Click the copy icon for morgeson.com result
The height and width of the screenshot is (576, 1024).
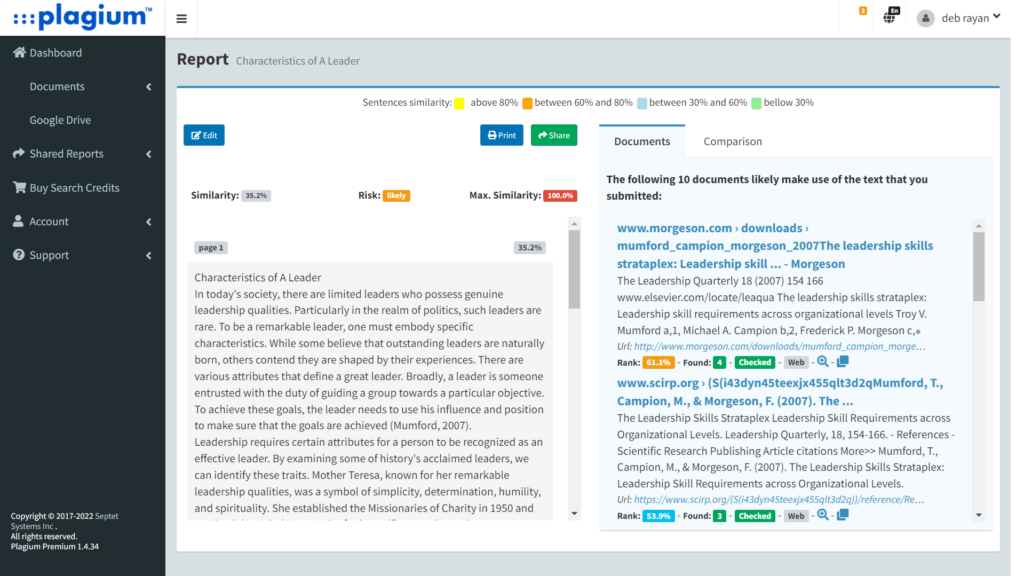click(842, 362)
